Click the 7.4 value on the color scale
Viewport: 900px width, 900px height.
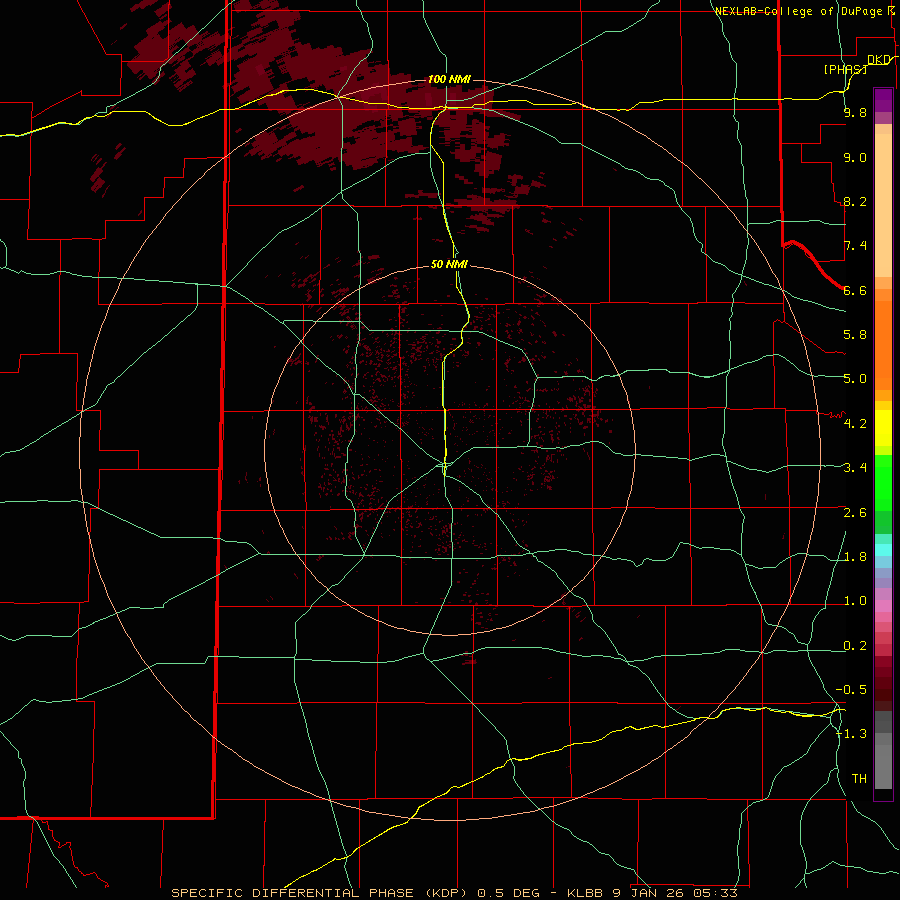pos(855,246)
